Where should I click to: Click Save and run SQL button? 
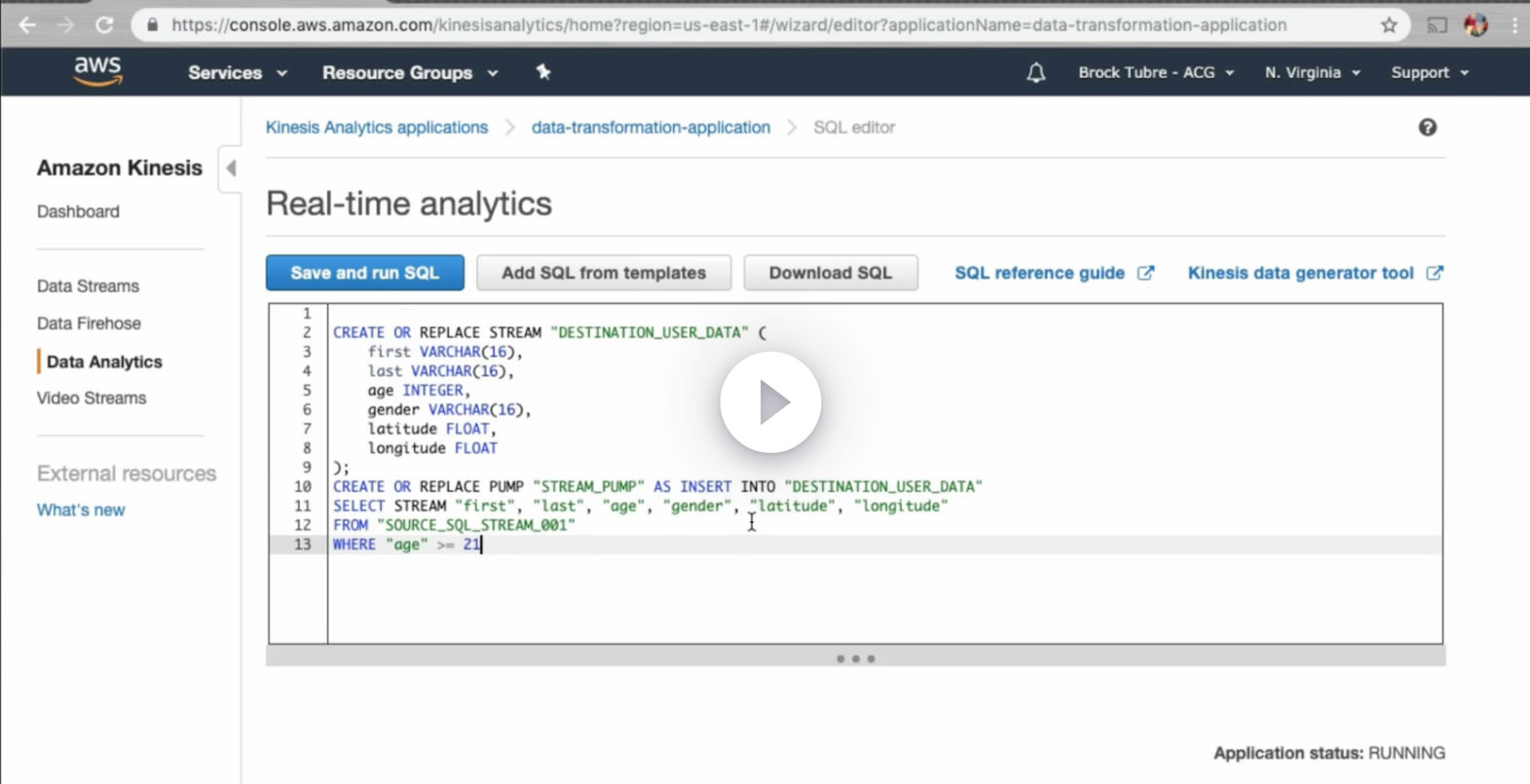[x=364, y=273]
